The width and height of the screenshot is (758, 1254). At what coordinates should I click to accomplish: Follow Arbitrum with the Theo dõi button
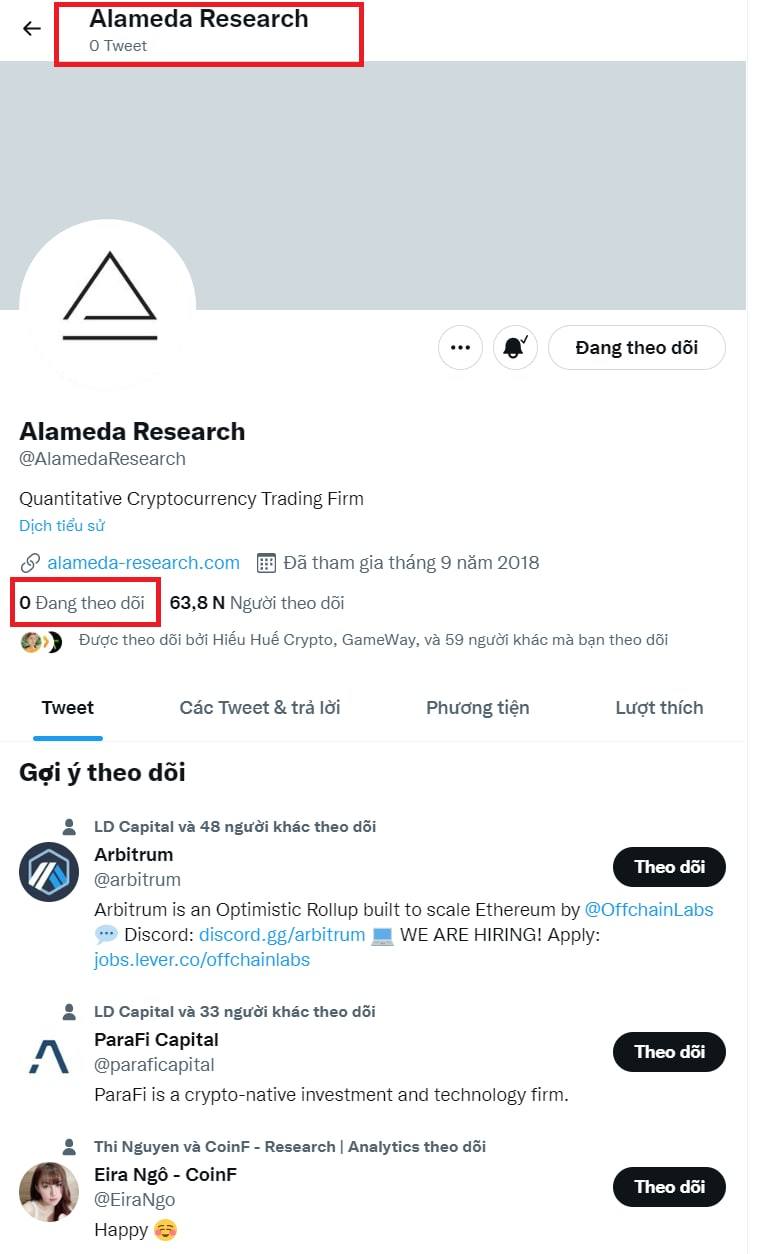coord(669,867)
